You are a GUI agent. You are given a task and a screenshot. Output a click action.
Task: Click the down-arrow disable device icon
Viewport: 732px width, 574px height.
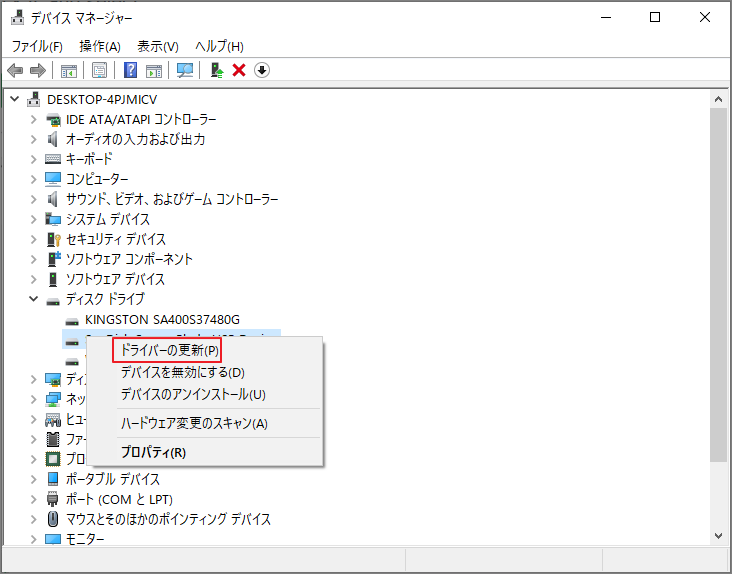(x=262, y=70)
